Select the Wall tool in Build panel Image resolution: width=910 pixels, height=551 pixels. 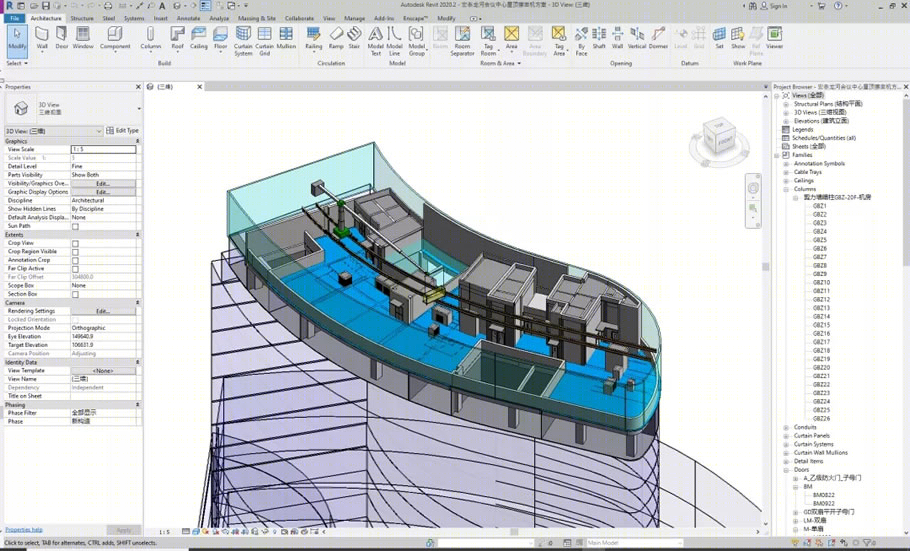point(42,39)
